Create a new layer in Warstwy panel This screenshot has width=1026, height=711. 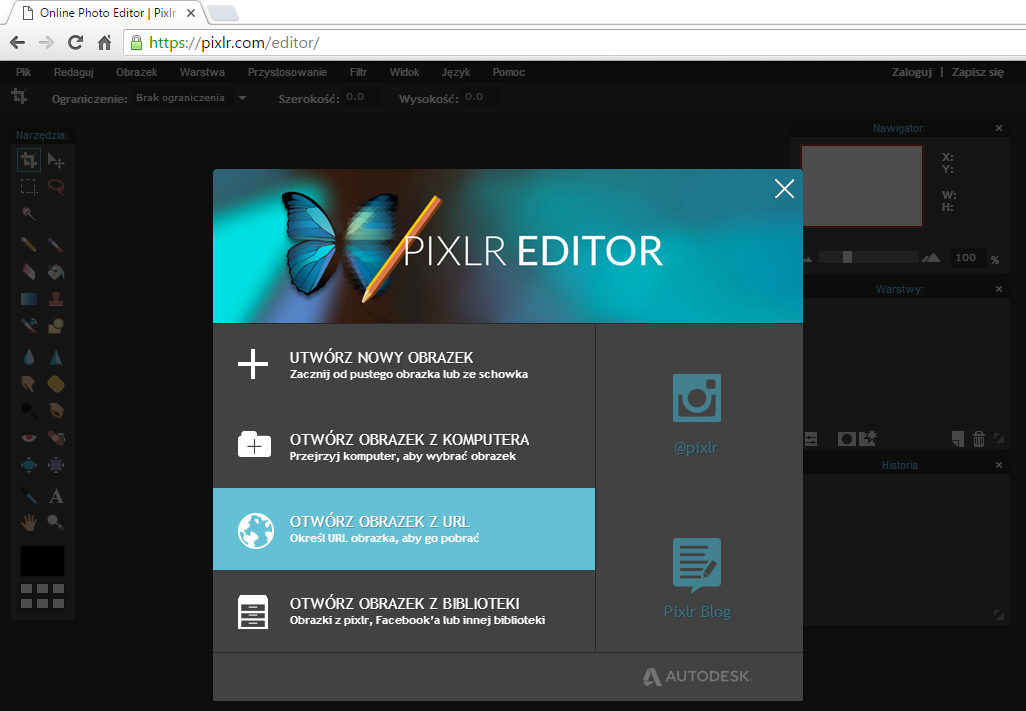coord(957,439)
